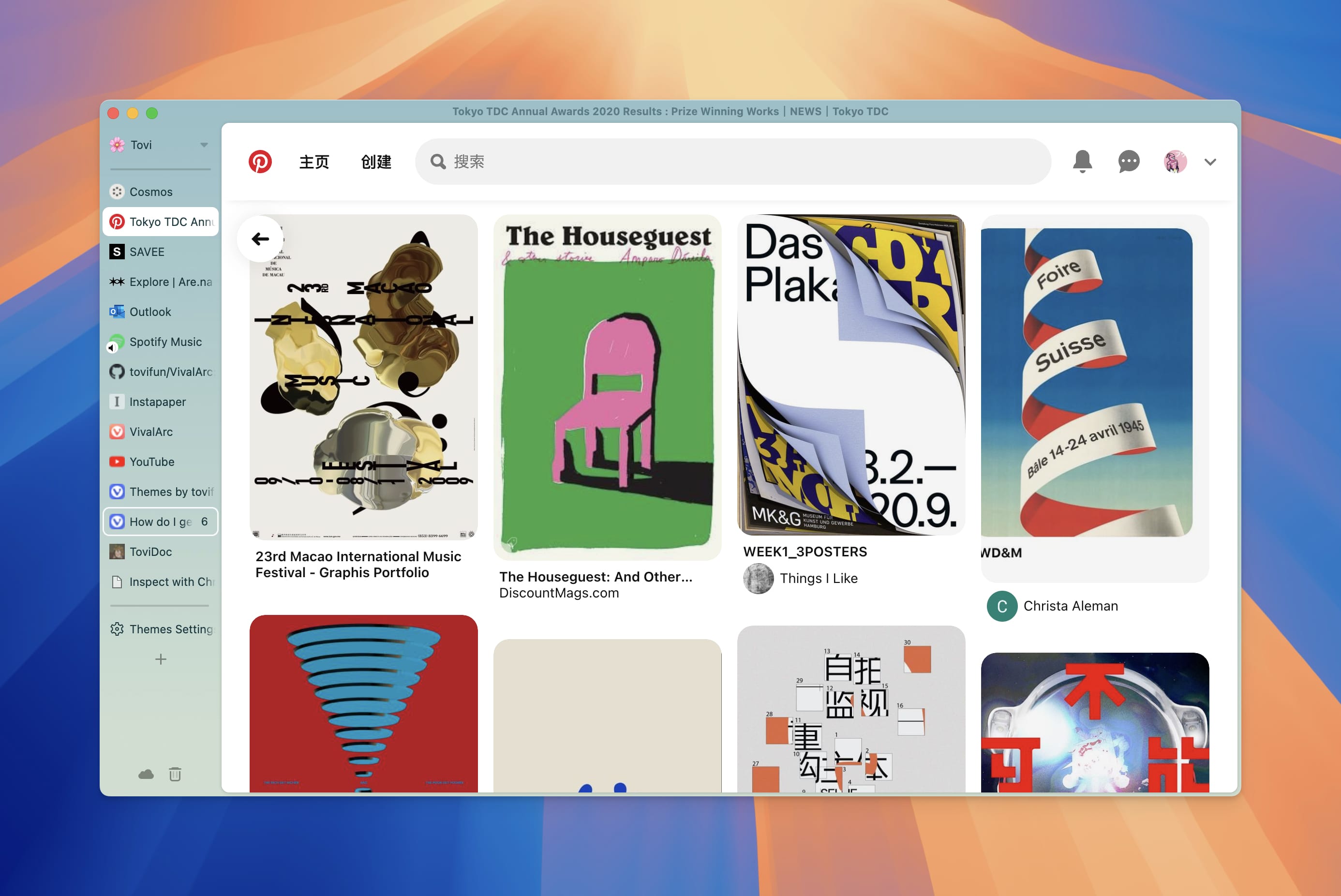Click the Themes Setting gear icon
Screen dimensions: 1341x896
point(117,629)
